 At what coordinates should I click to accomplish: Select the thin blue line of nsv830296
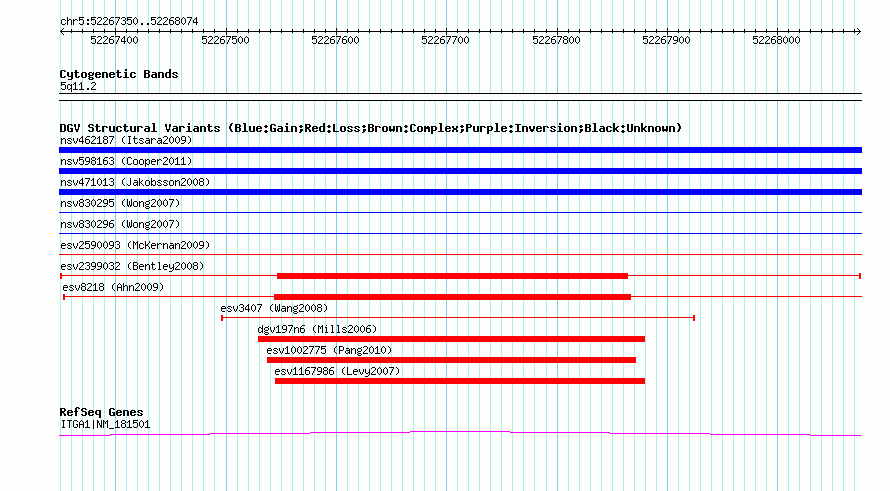pyautogui.click(x=460, y=234)
